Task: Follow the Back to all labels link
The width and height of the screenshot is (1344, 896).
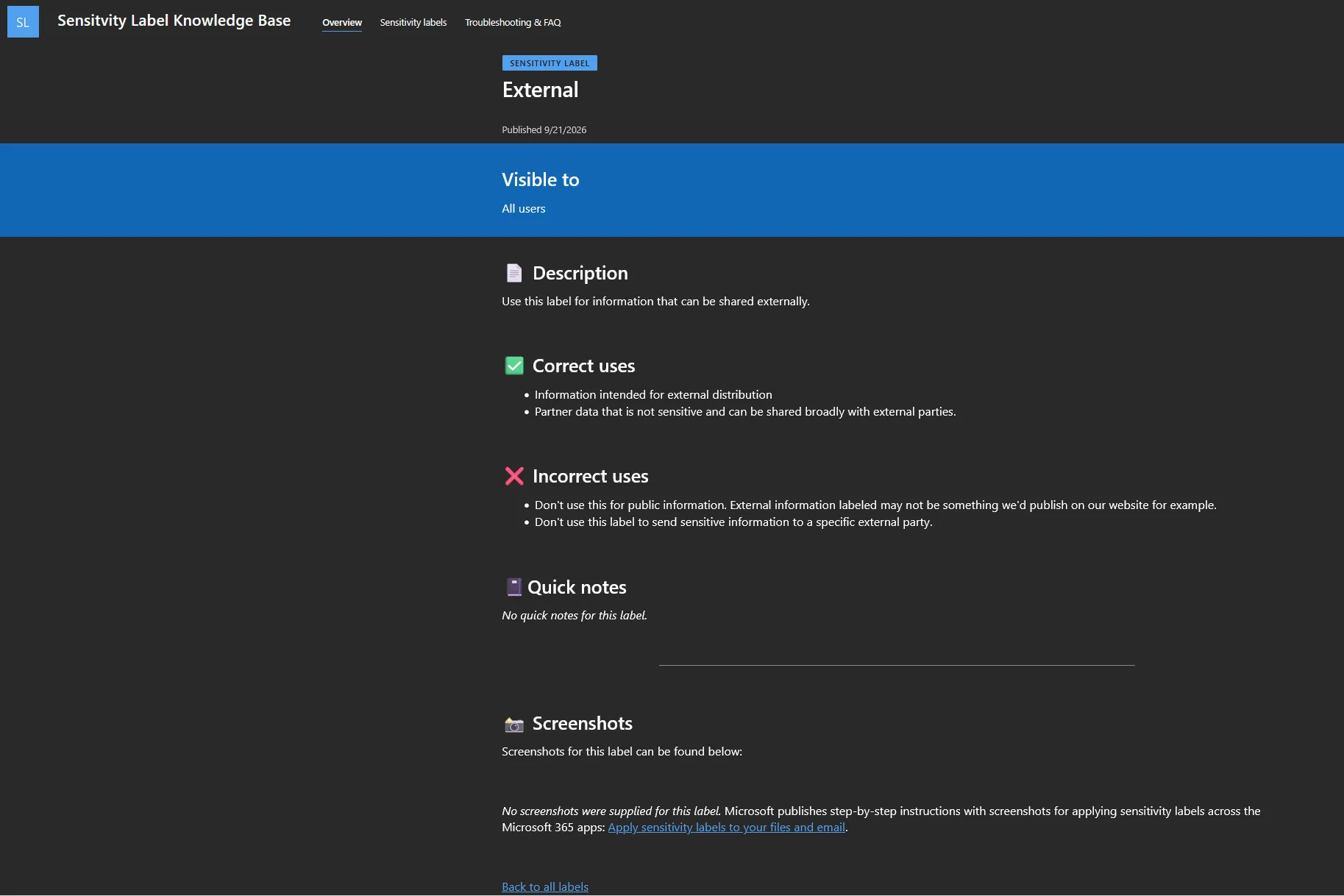Action: point(545,887)
